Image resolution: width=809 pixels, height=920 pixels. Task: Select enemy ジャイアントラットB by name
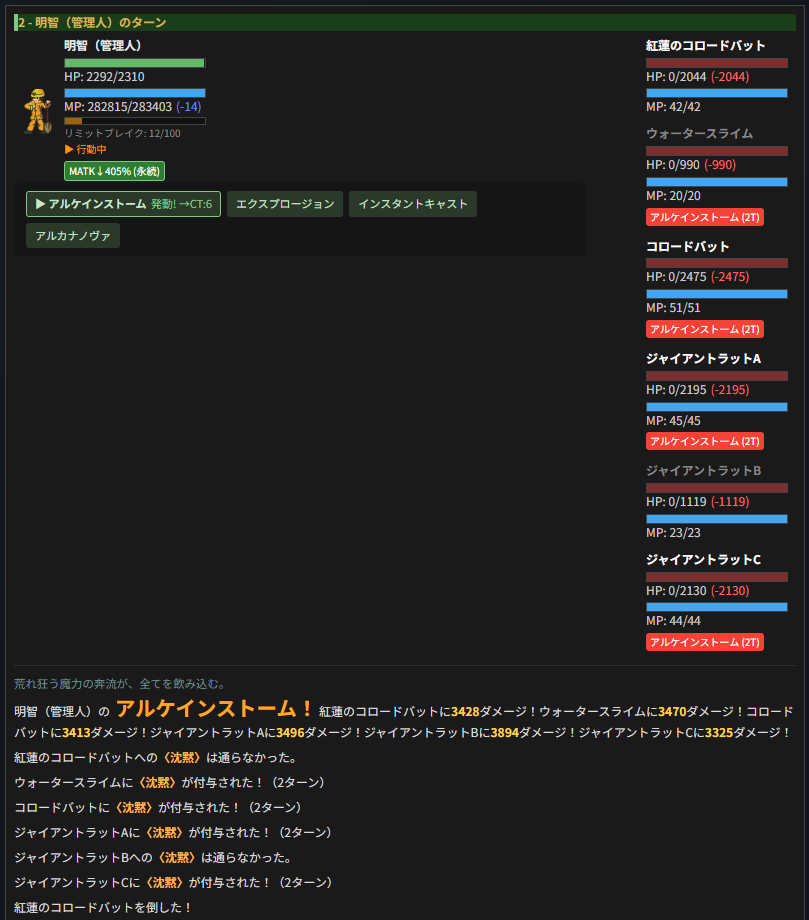tap(703, 470)
